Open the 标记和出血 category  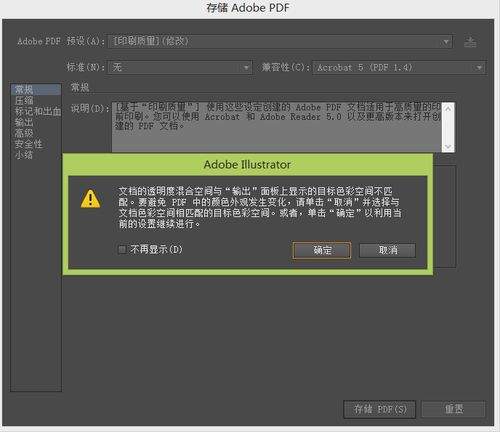pyautogui.click(x=36, y=111)
